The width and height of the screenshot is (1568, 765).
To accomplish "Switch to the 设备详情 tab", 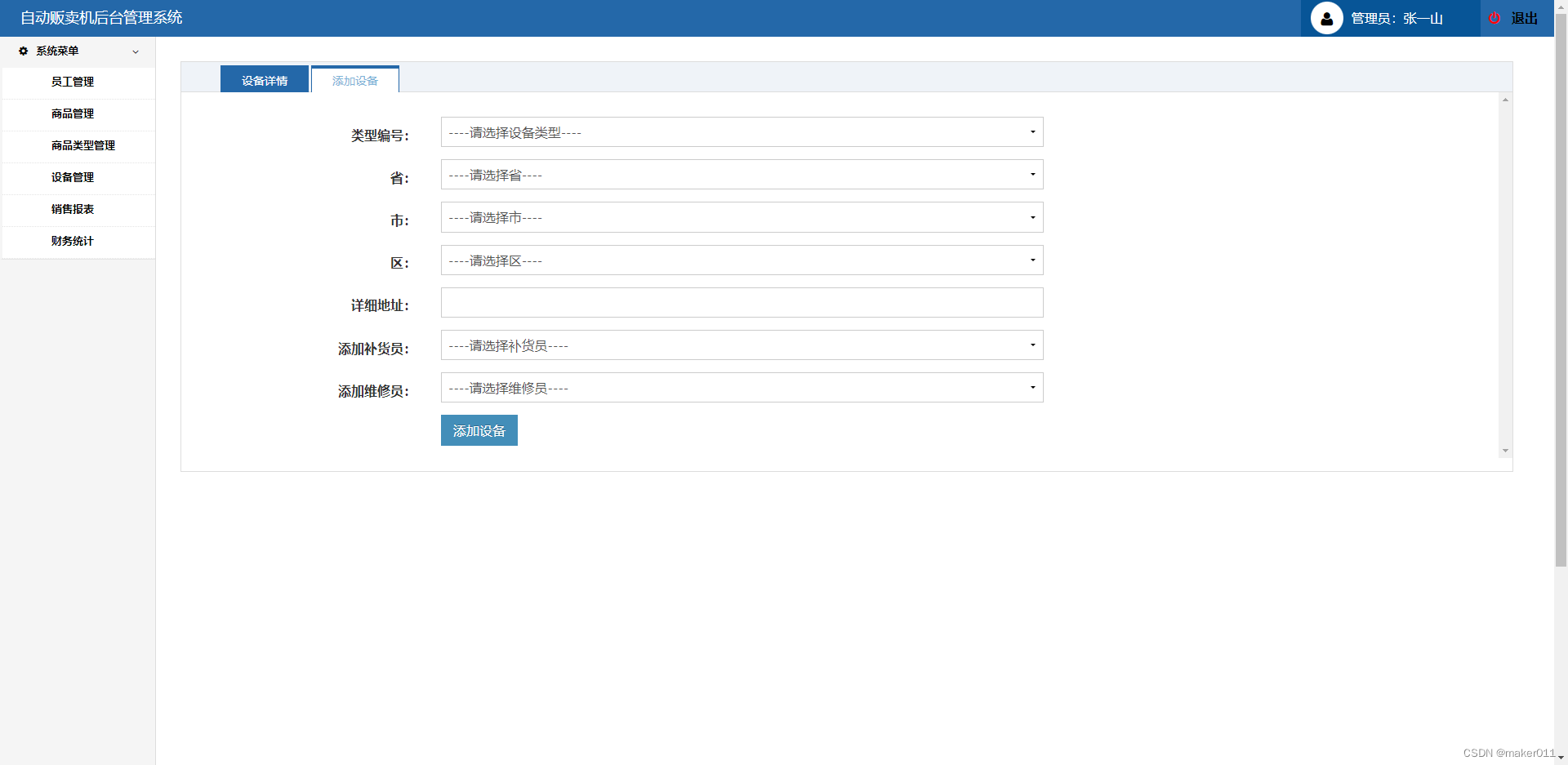I will pos(265,79).
